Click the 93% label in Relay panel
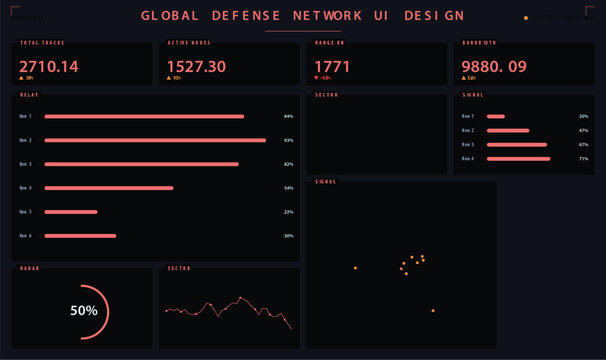Screen dimensions: 606x360 [x=289, y=140]
